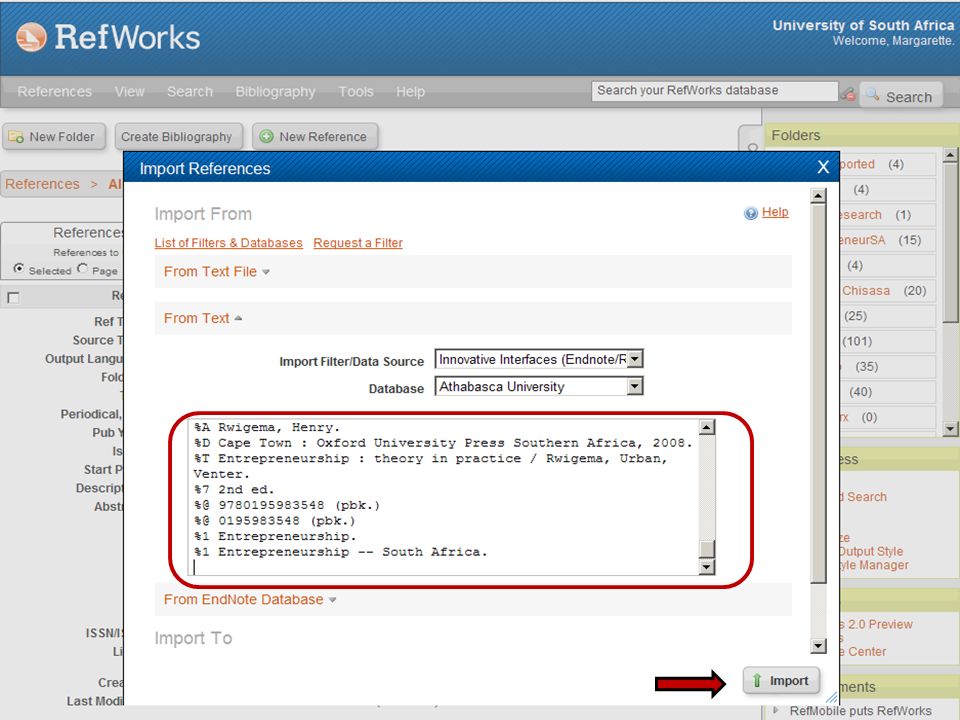Open List of Filters & Databases link

pyautogui.click(x=228, y=243)
